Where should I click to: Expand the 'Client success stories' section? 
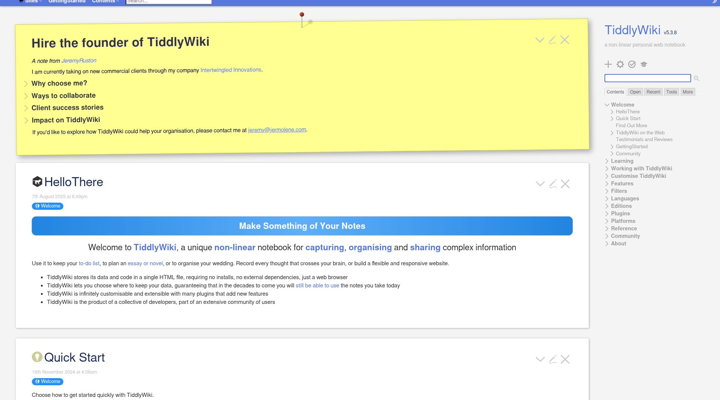coord(26,108)
